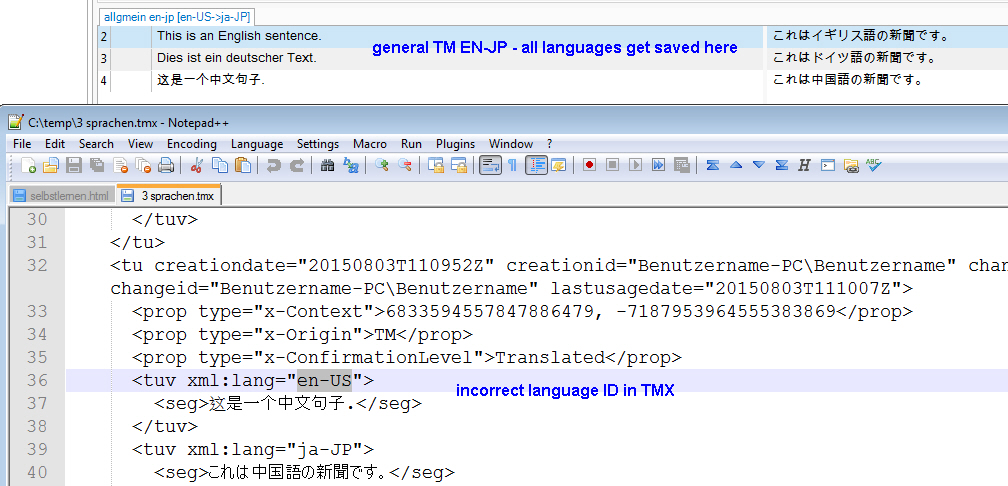Click the New file toolbar icon

pyautogui.click(x=28, y=166)
